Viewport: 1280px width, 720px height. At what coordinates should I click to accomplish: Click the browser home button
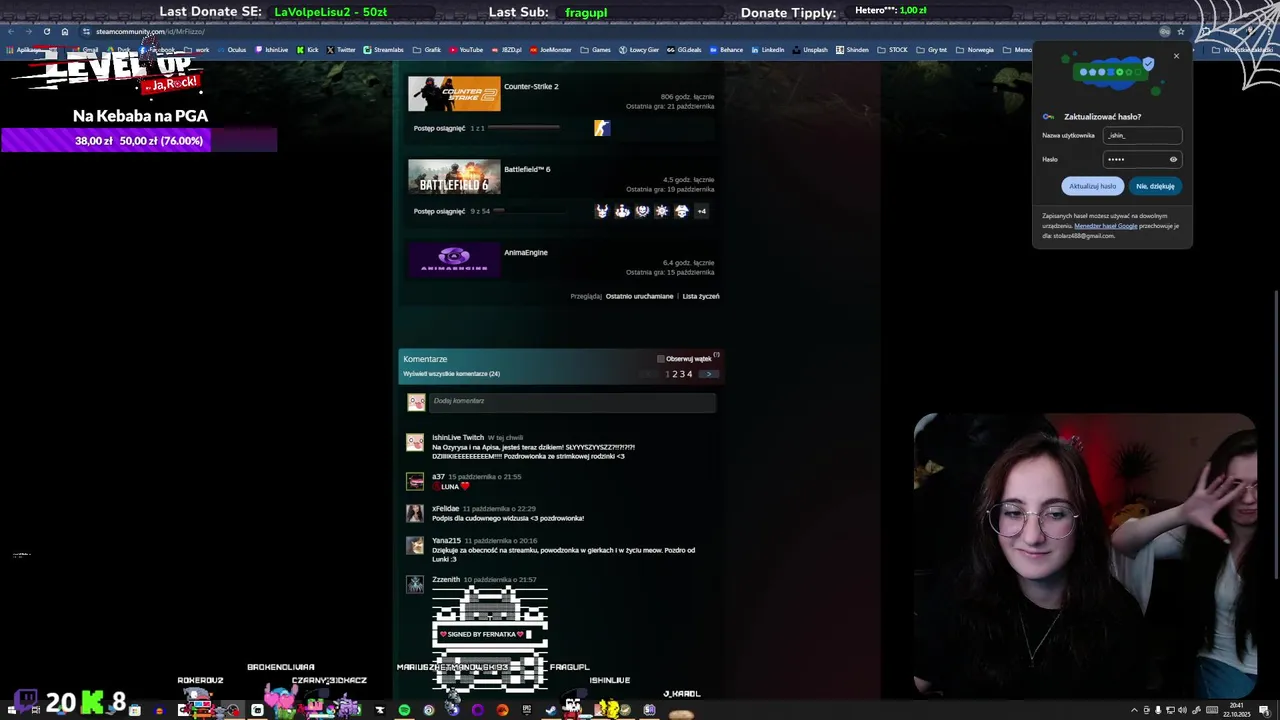click(x=65, y=31)
